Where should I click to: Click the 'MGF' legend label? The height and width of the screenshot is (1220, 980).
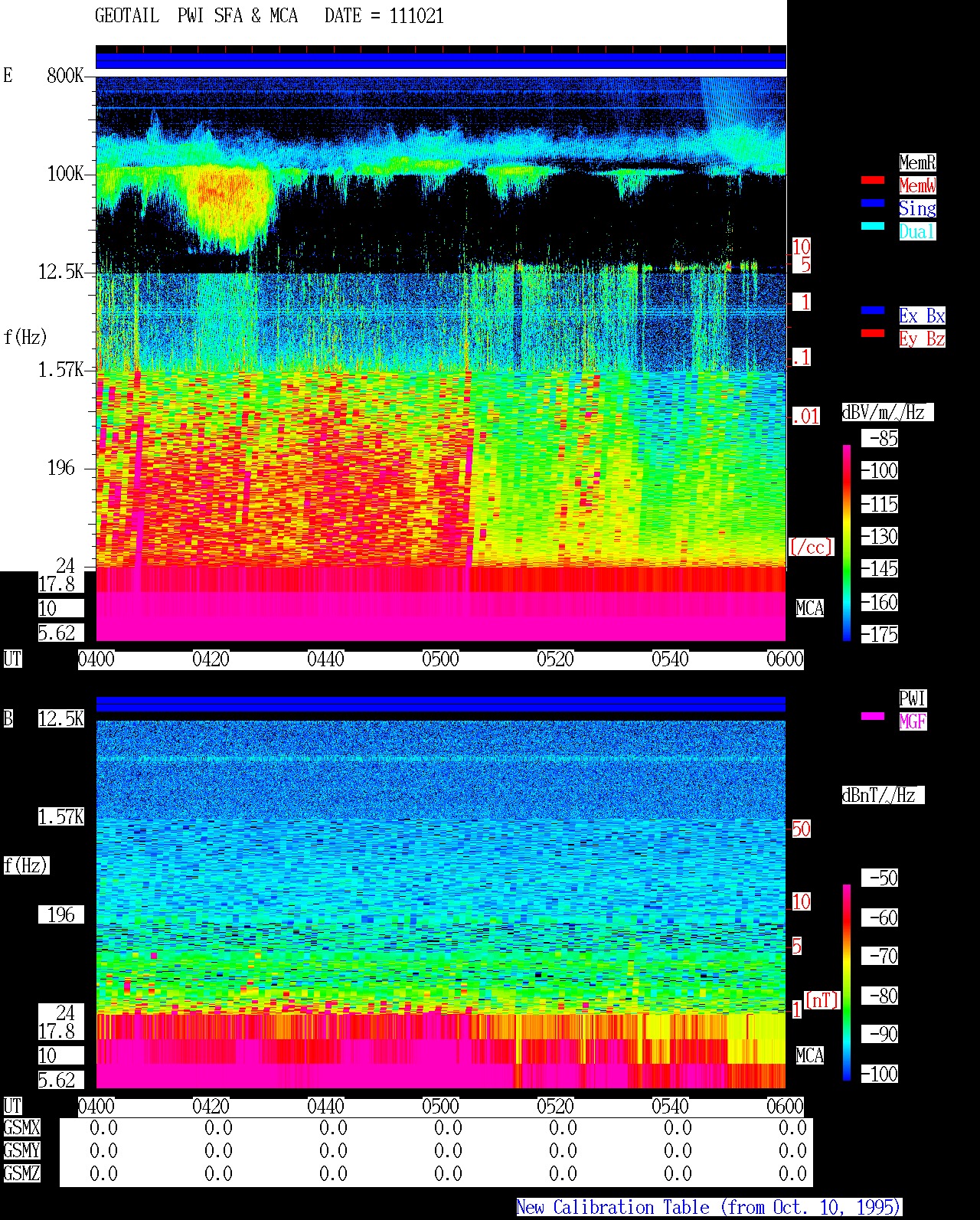click(913, 721)
